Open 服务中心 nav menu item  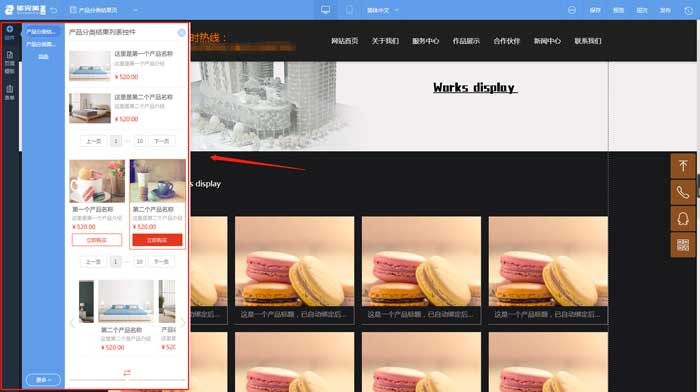pyautogui.click(x=425, y=41)
